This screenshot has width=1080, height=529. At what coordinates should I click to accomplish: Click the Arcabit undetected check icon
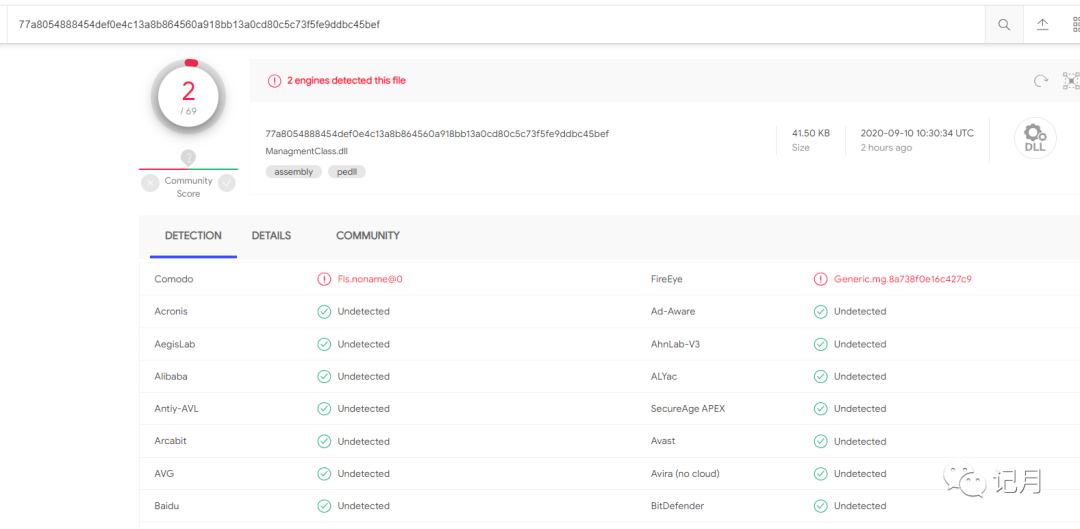(x=324, y=441)
